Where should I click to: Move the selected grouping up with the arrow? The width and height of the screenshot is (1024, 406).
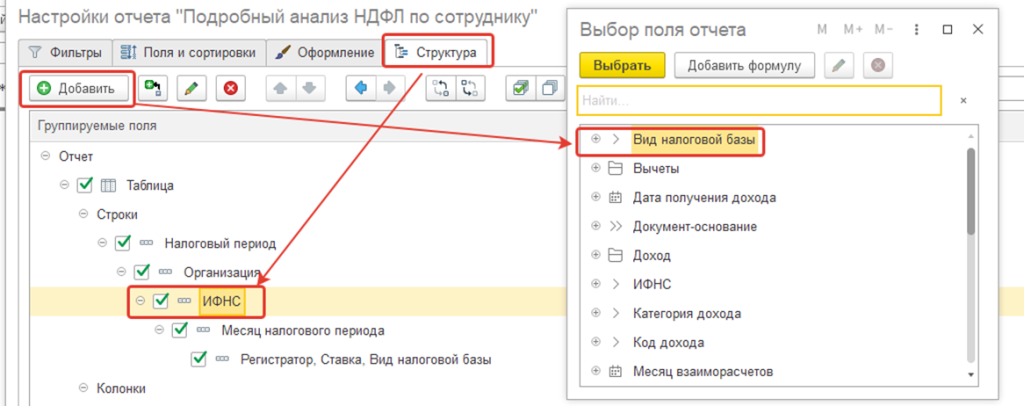pyautogui.click(x=281, y=89)
